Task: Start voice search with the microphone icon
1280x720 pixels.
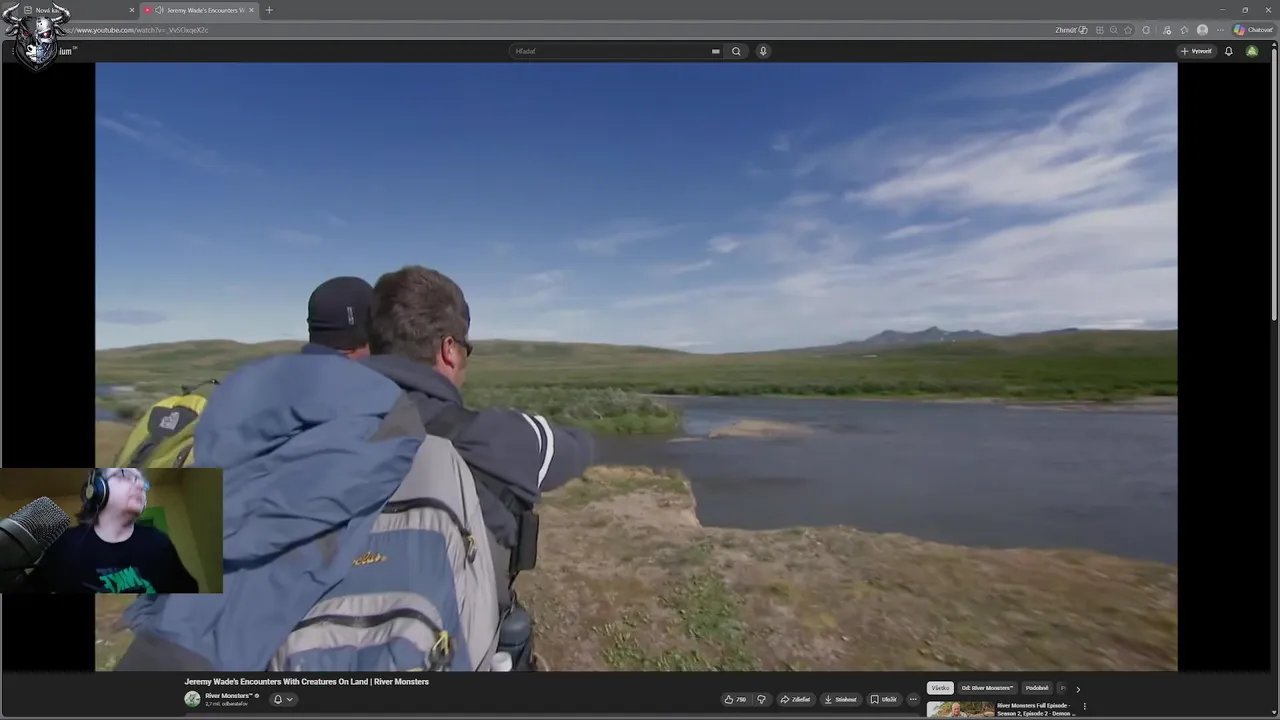Action: click(763, 51)
